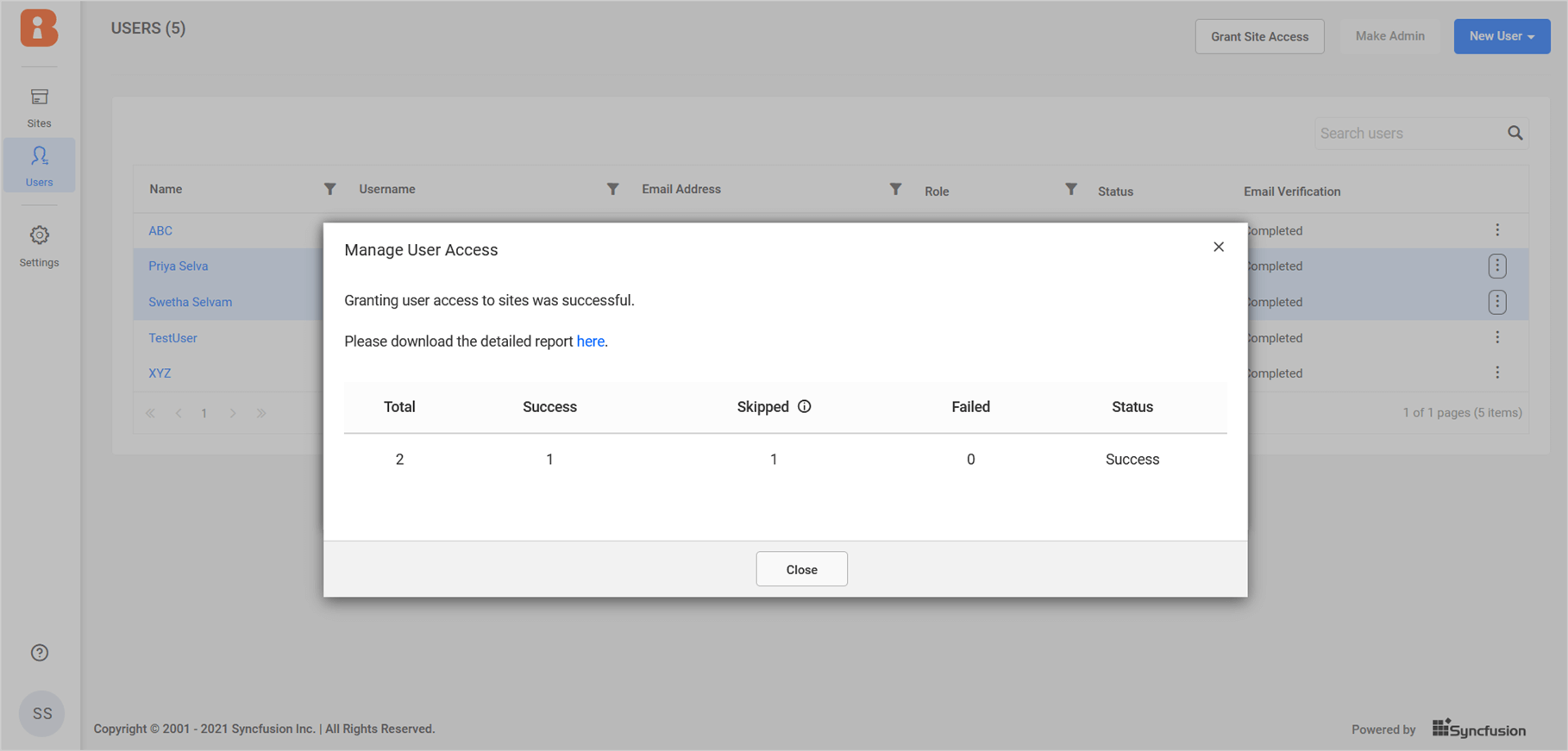The width and height of the screenshot is (1568, 751).
Task: Sort by the Email Verification column header
Action: [1292, 191]
